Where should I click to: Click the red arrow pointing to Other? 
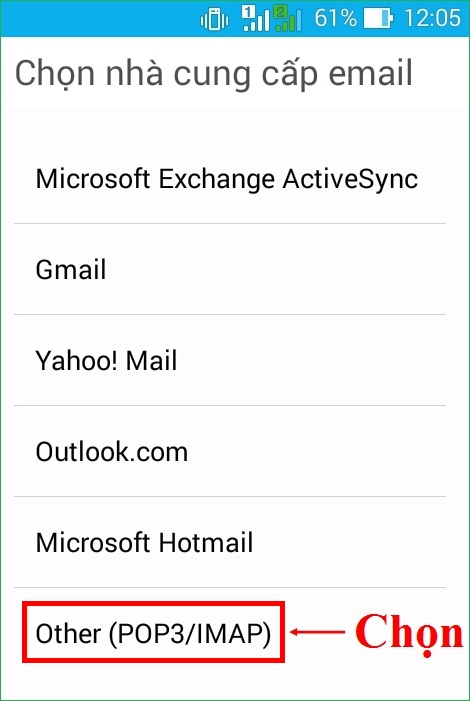coord(317,632)
